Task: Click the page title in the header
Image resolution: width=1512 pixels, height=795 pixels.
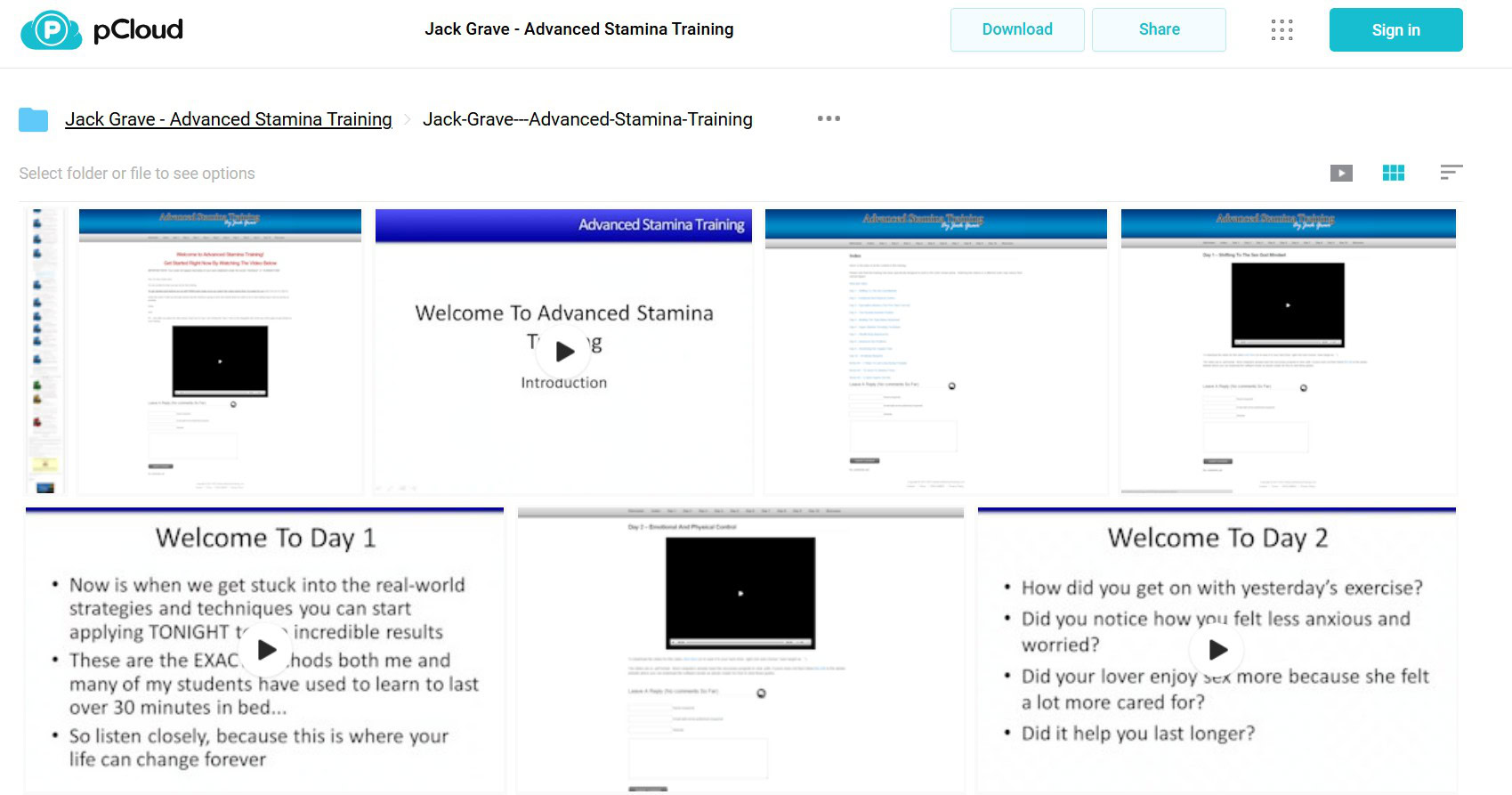Action: tap(579, 29)
